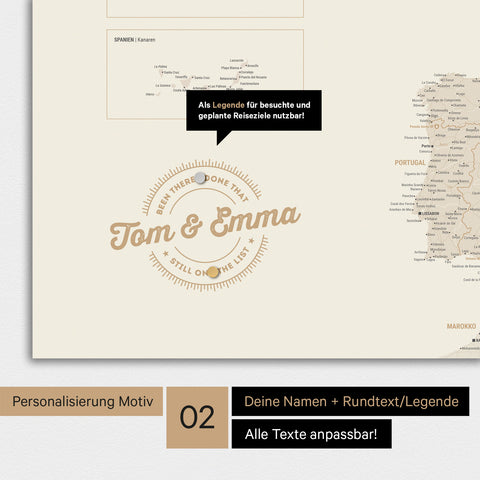This screenshot has height=480, width=480.
Task: Click the 'PORTUGAL' country label
Action: 410,163
